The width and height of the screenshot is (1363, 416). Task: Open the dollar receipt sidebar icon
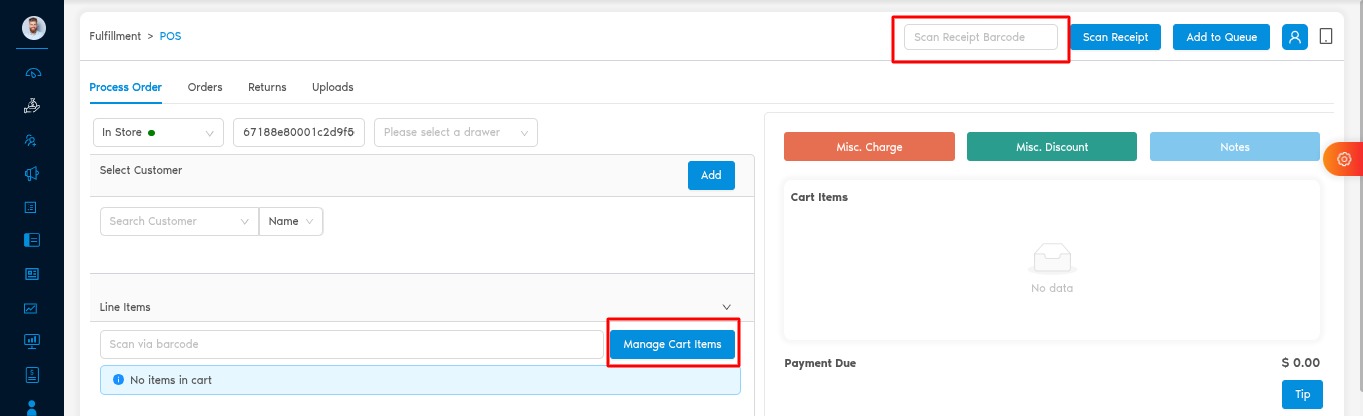click(32, 375)
